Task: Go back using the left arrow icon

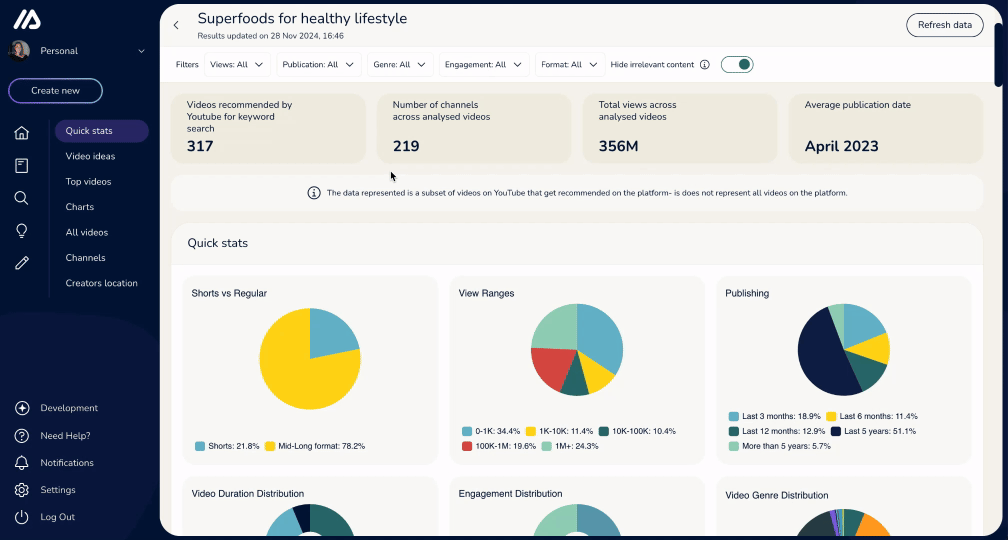Action: (176, 25)
